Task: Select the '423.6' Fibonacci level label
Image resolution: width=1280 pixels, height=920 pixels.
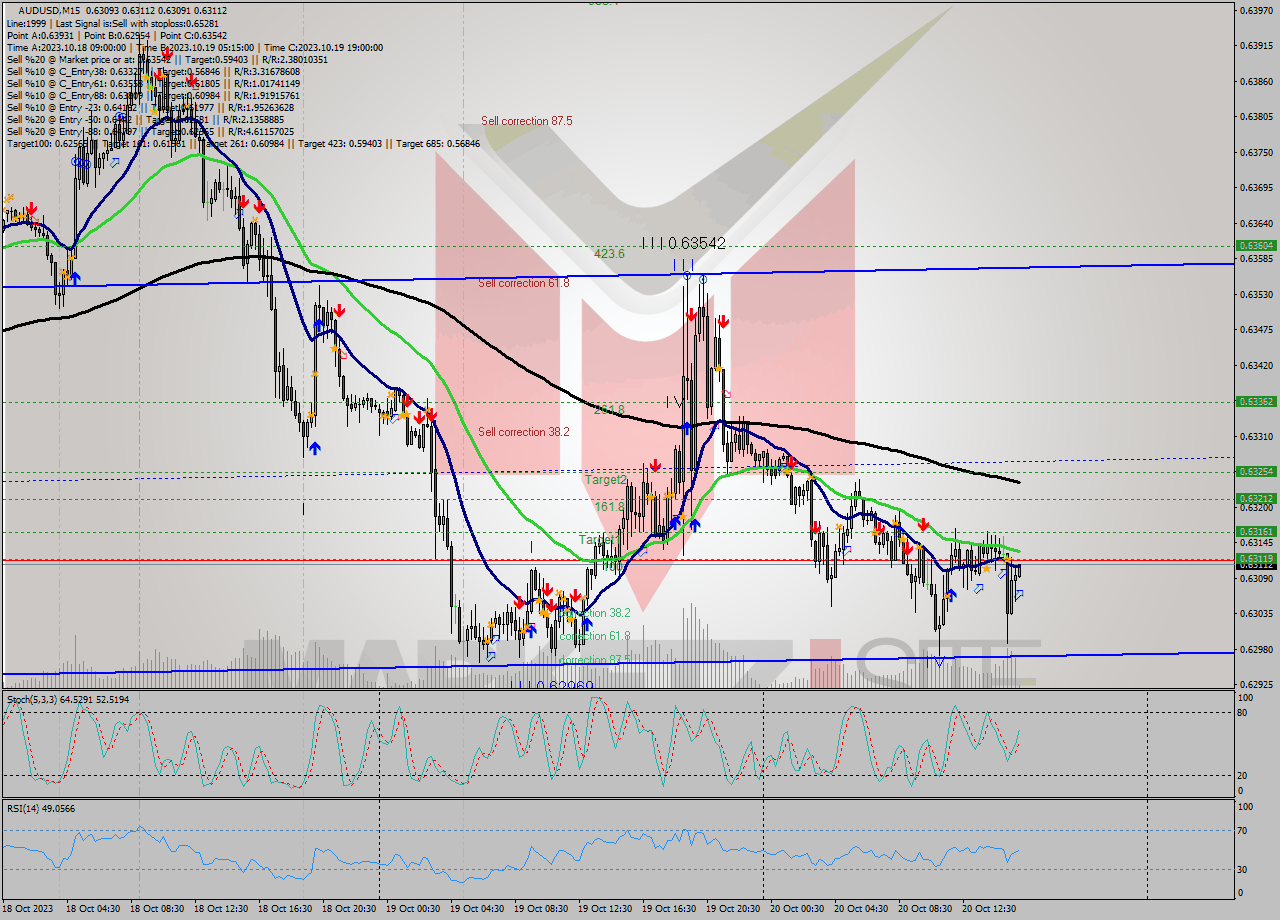Action: click(x=608, y=254)
